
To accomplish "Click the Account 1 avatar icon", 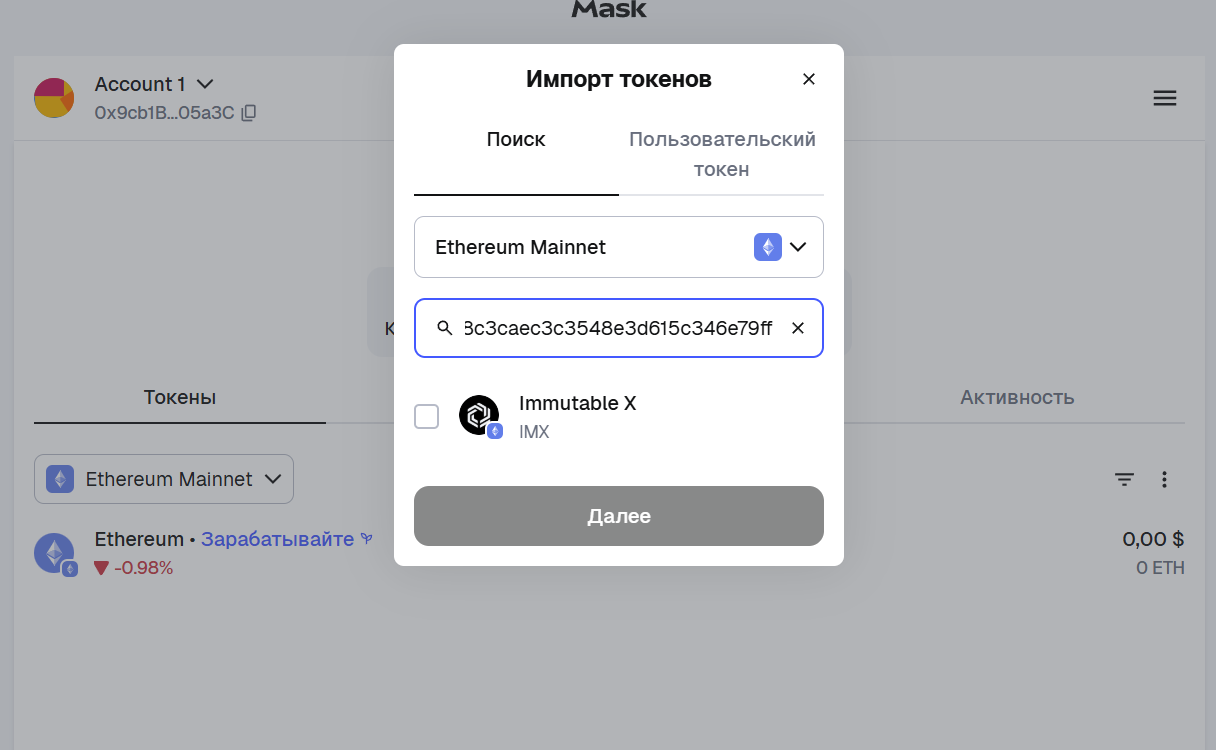I will coord(54,98).
